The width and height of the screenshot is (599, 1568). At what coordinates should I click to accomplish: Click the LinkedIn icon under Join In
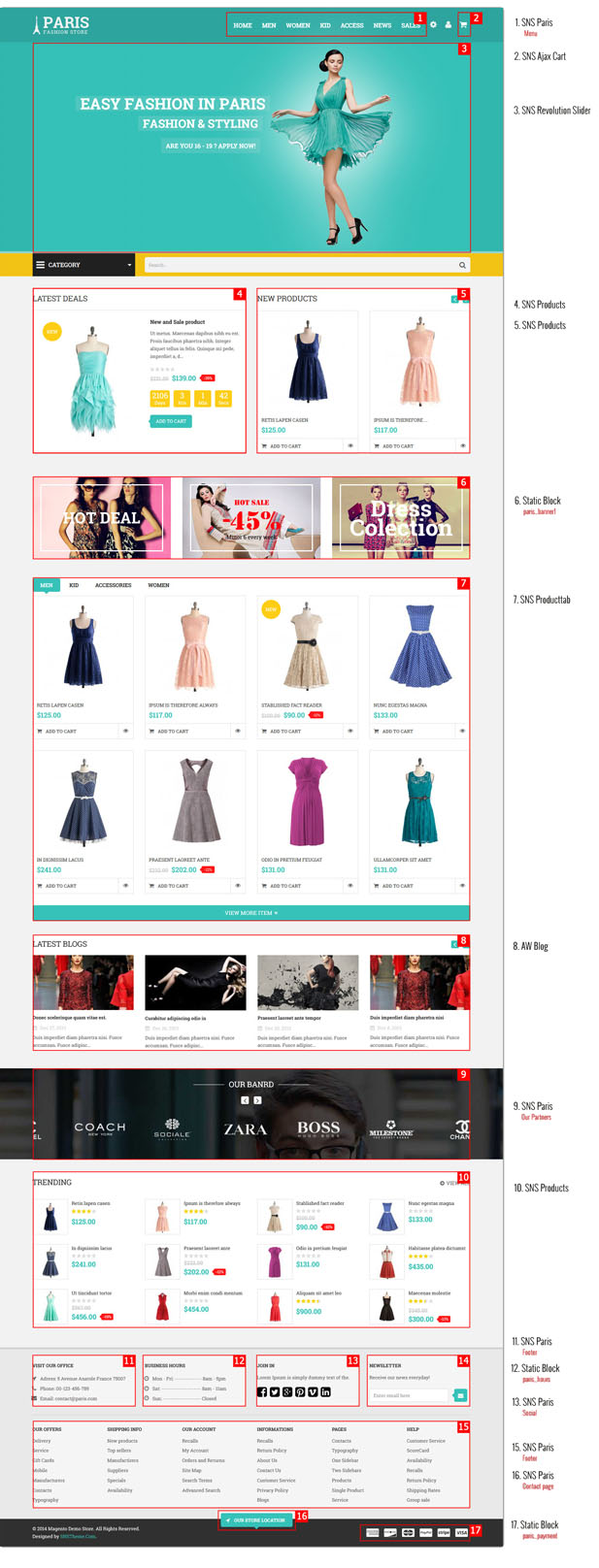[x=325, y=1391]
